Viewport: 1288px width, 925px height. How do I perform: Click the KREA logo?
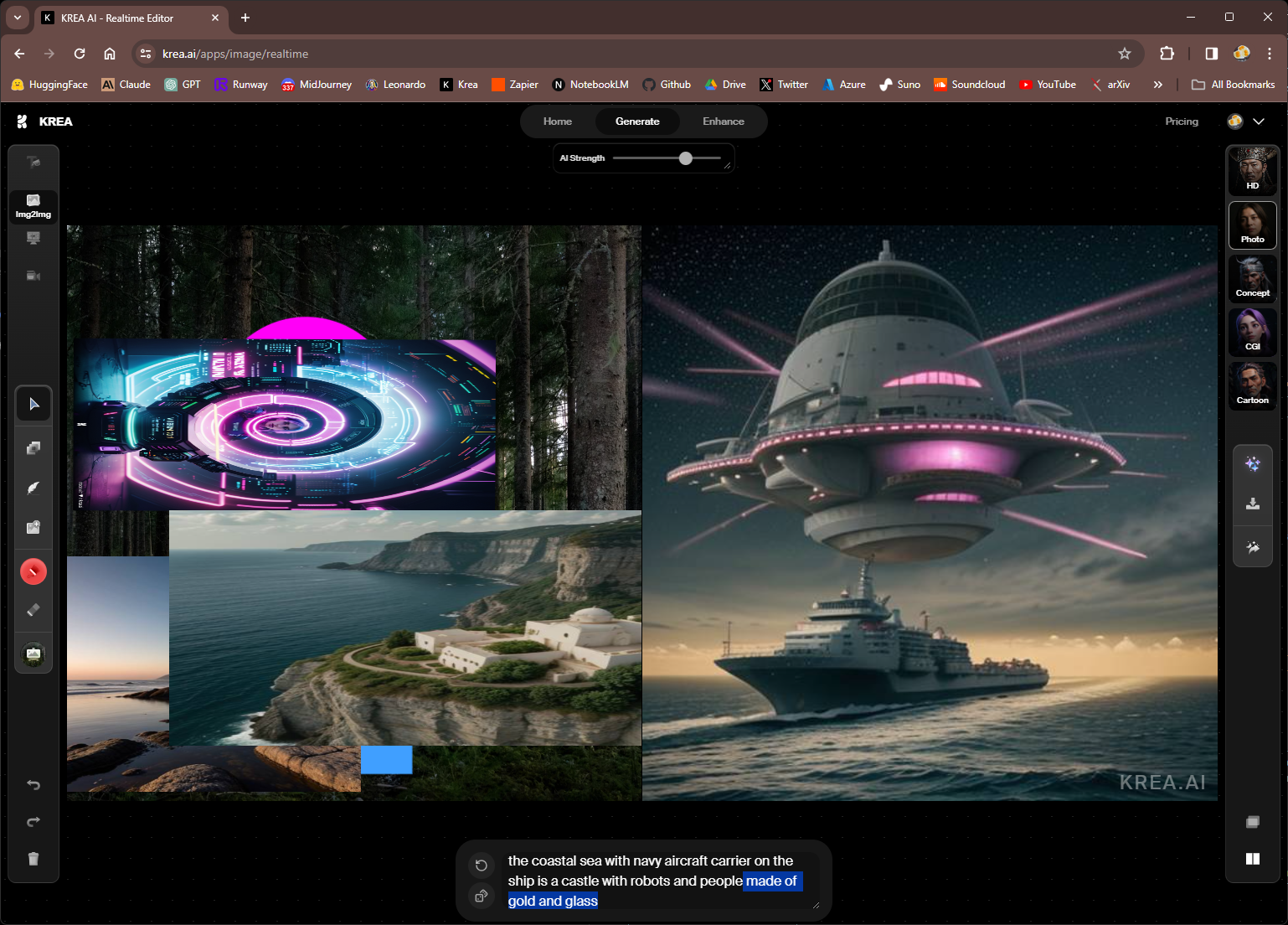point(45,121)
